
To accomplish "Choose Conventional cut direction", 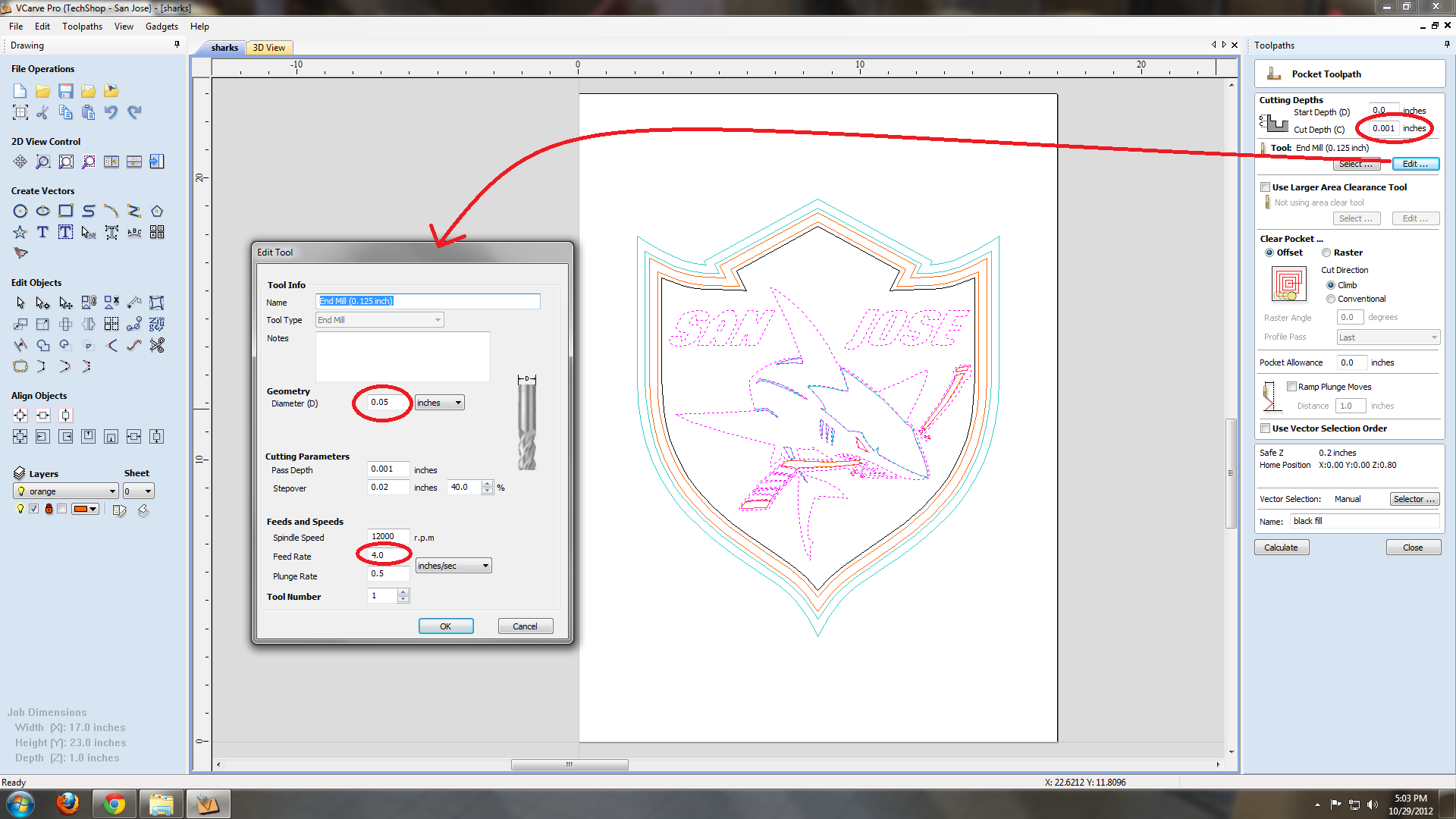I will click(1331, 299).
